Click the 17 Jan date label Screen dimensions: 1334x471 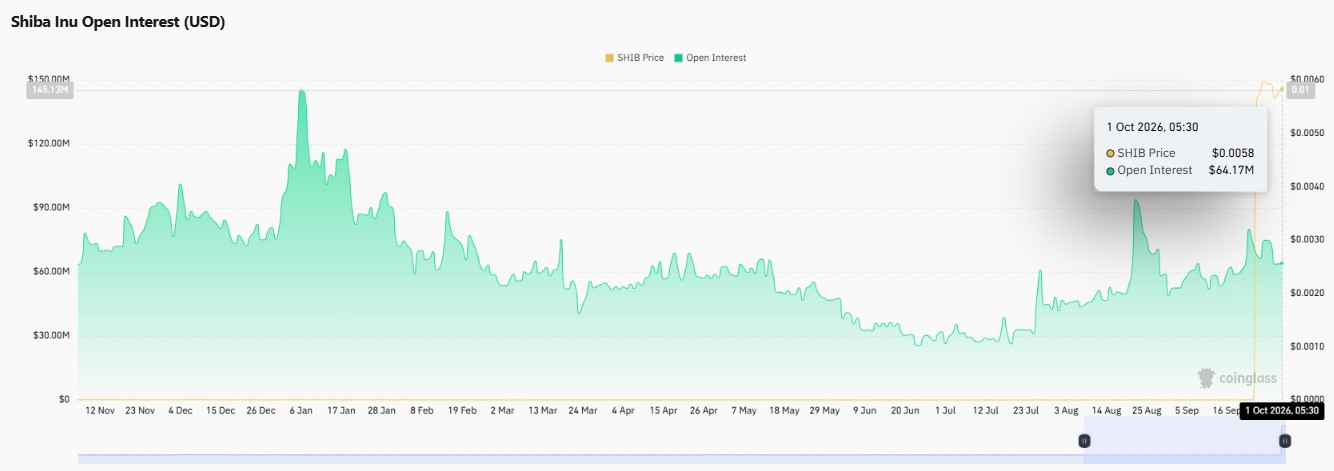point(341,410)
